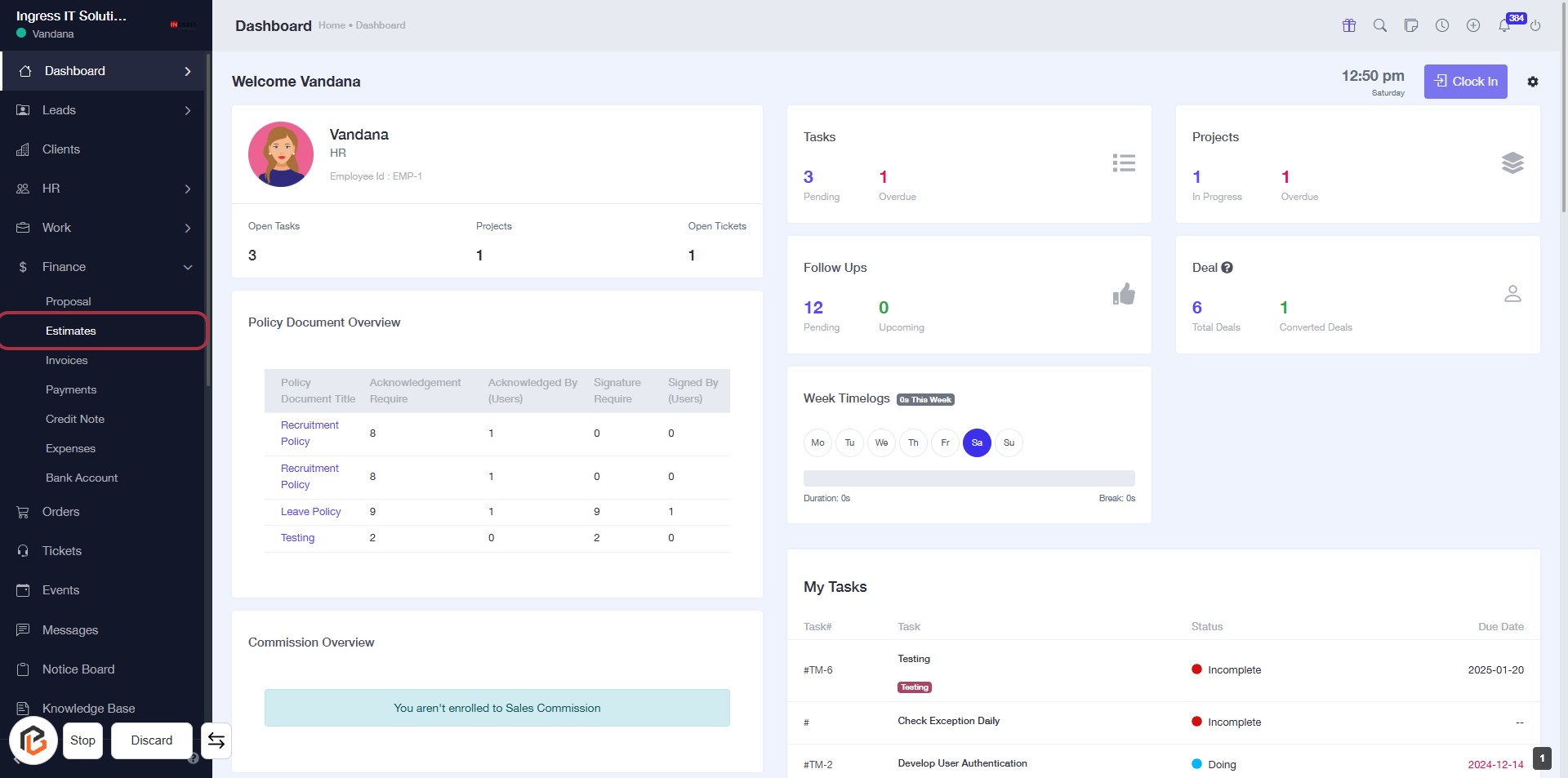Click the plus circle quick-add icon
The image size is (1568, 778).
tap(1472, 25)
